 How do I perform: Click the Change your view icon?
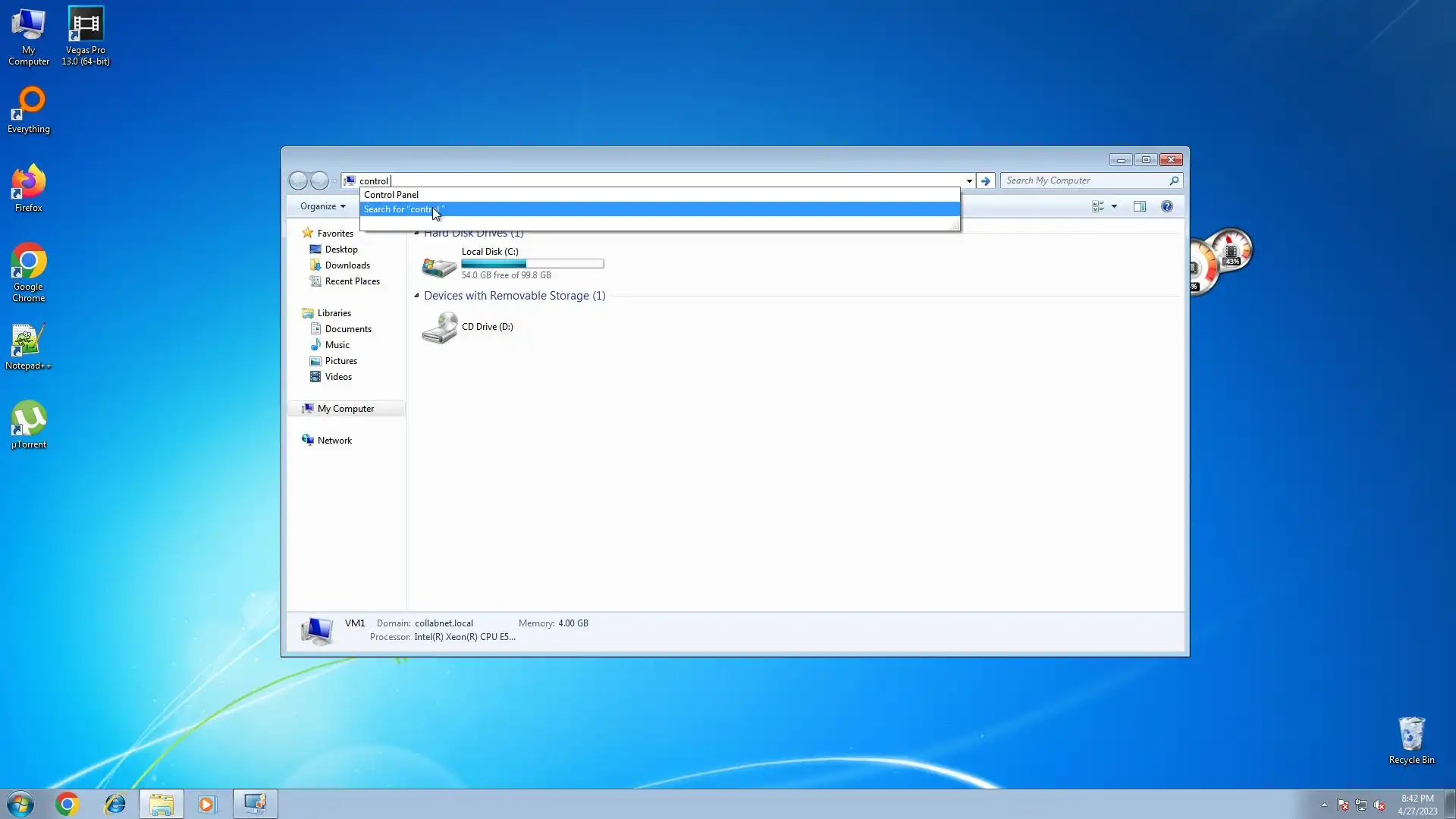coord(1097,206)
